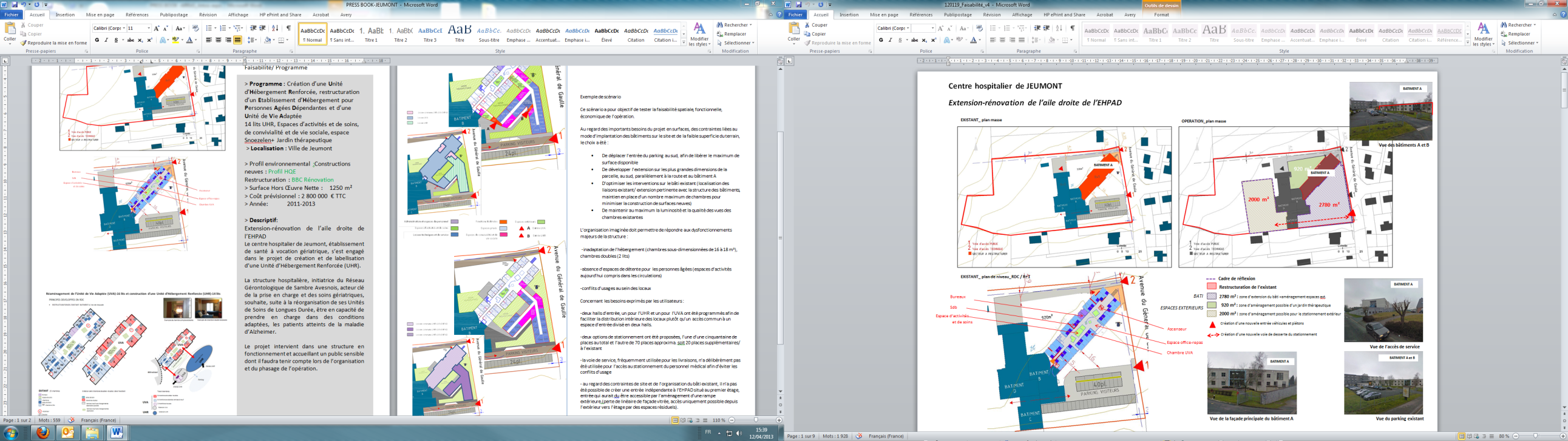Expand styles gallery in PRESS BOOK window
The height and width of the screenshot is (441, 1568).
point(683,42)
